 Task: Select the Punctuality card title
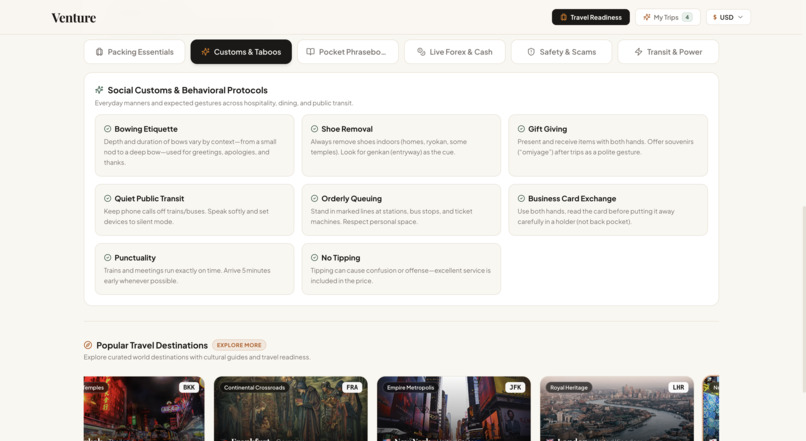pos(135,258)
